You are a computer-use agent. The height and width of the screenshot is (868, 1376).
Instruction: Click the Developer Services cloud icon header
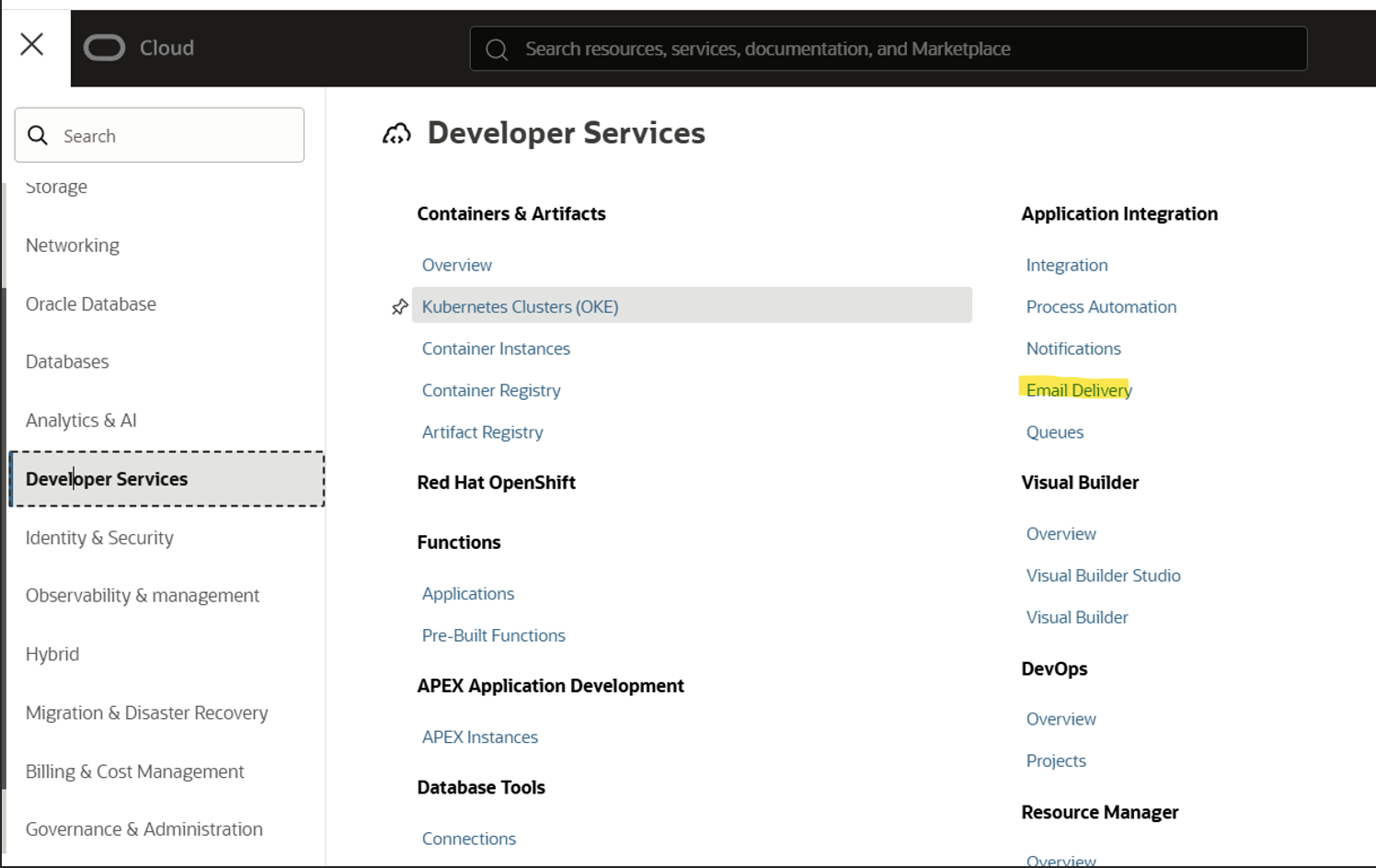pyautogui.click(x=397, y=132)
